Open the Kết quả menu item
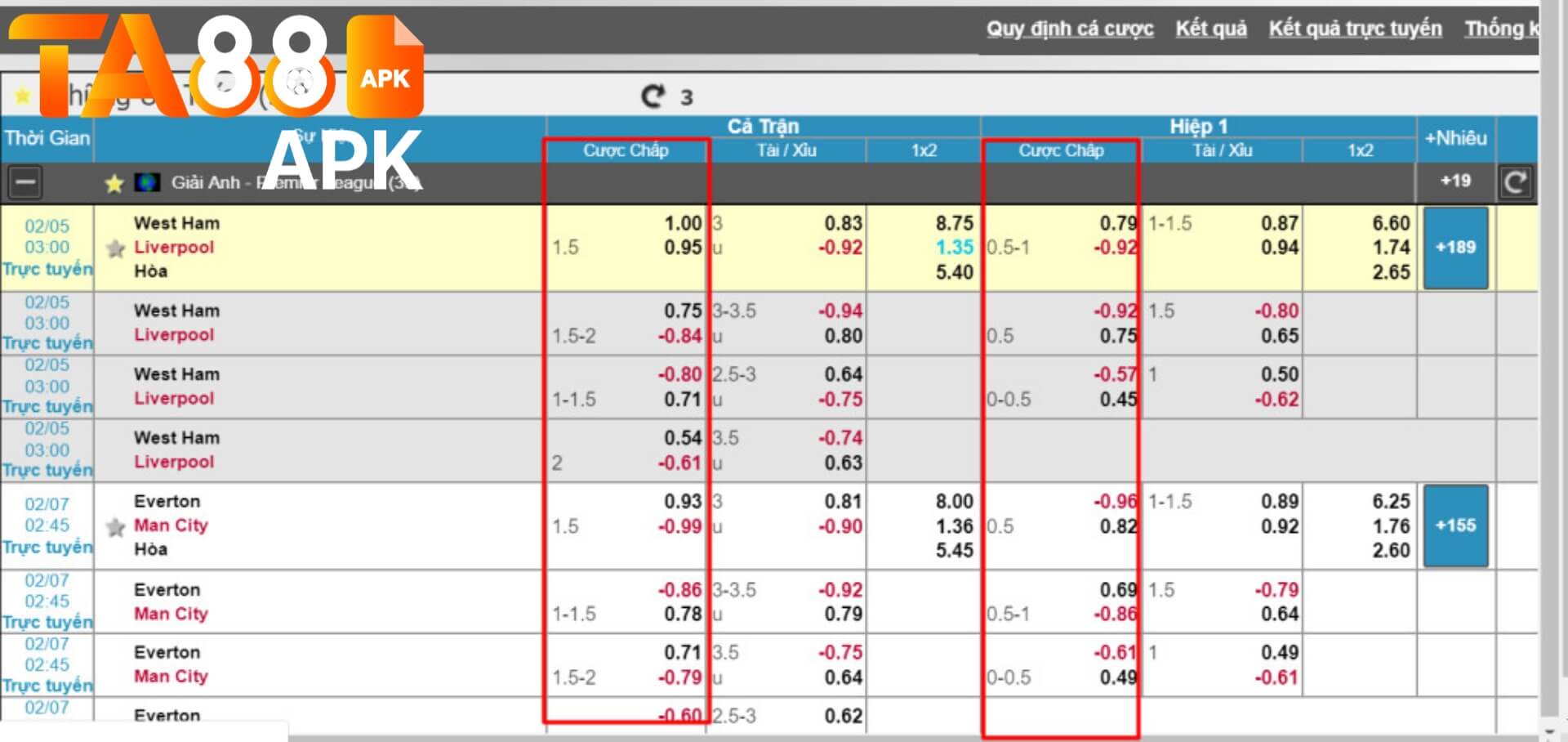Image resolution: width=1568 pixels, height=742 pixels. 1211,29
